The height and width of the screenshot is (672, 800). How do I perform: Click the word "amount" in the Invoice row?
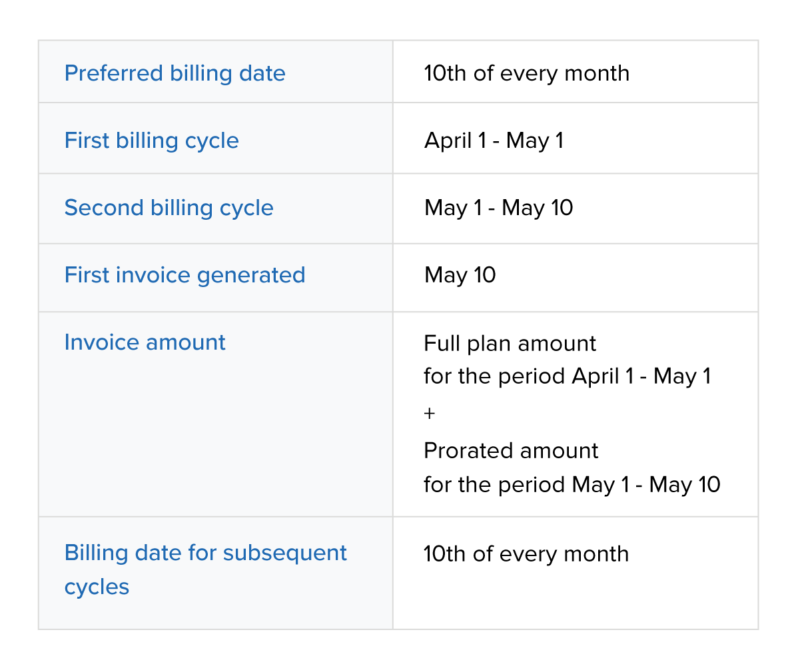[185, 342]
